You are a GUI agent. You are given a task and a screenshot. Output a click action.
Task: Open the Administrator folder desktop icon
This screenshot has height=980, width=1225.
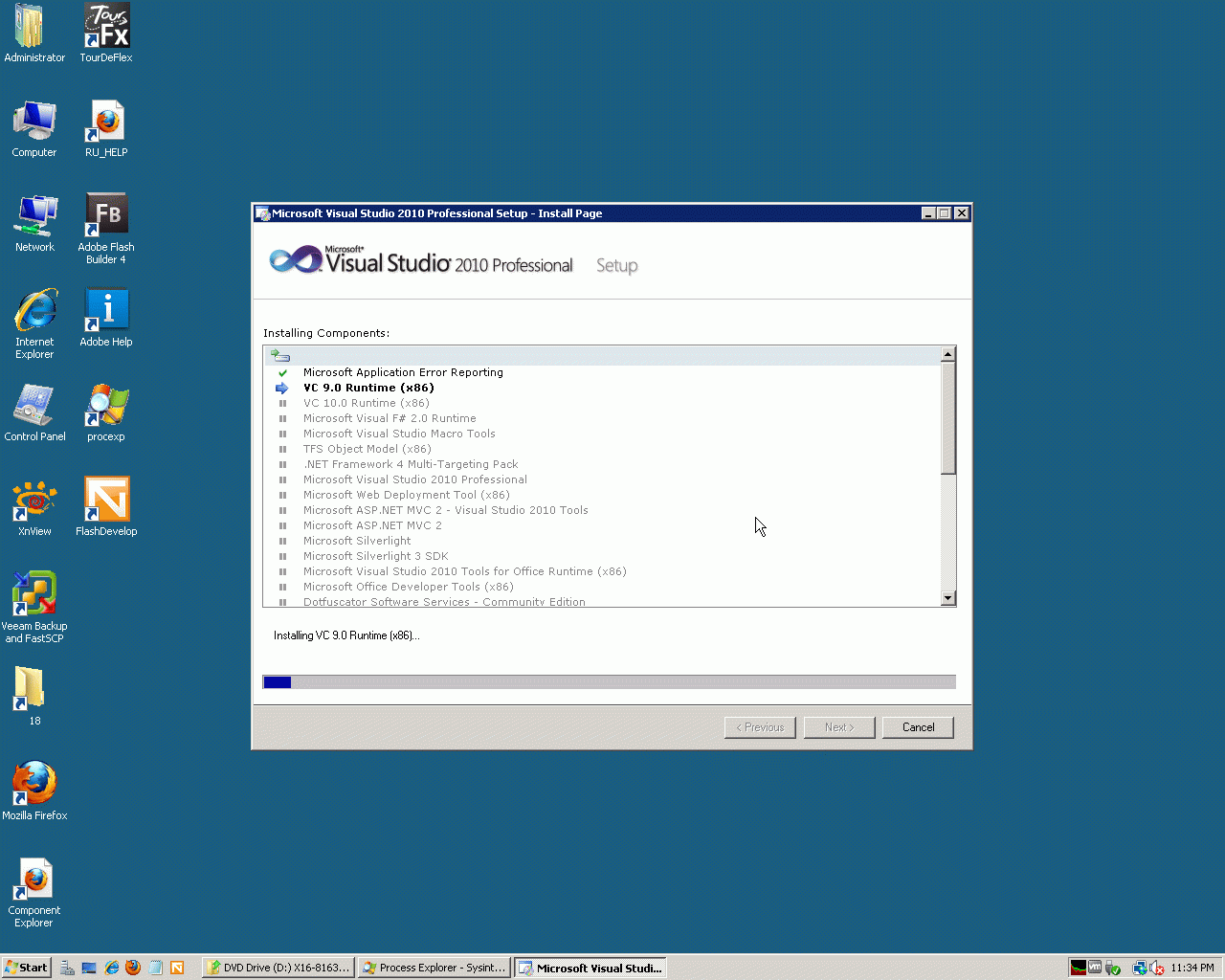[x=34, y=33]
